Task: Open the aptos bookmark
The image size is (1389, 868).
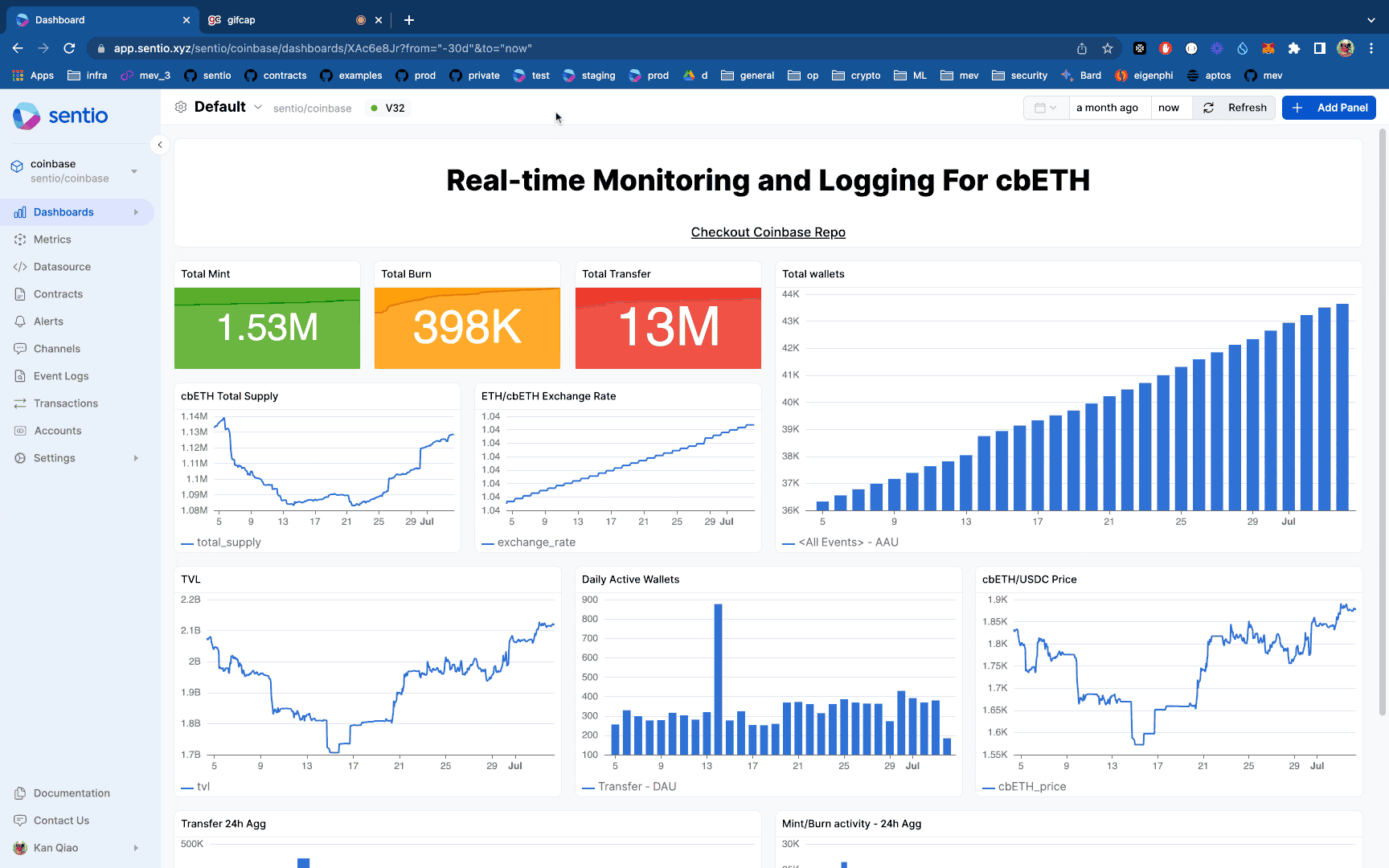Action: point(1209,76)
